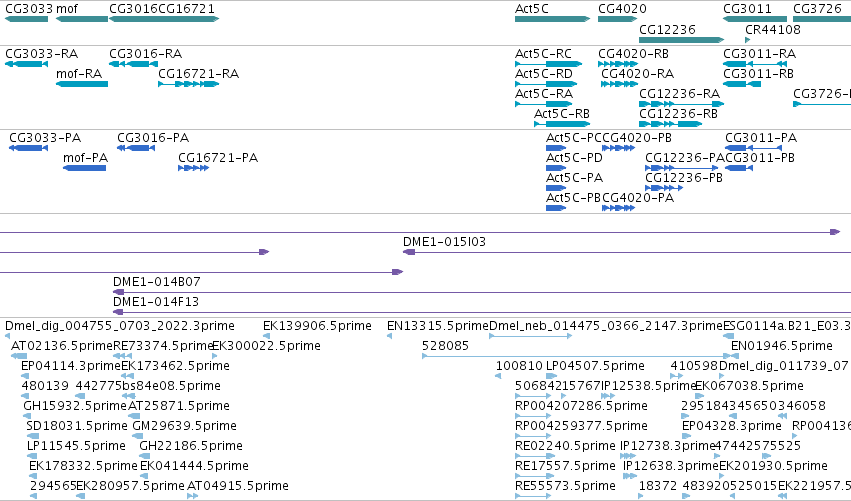Select the CG12236-PA protein glyph

(x=682, y=168)
